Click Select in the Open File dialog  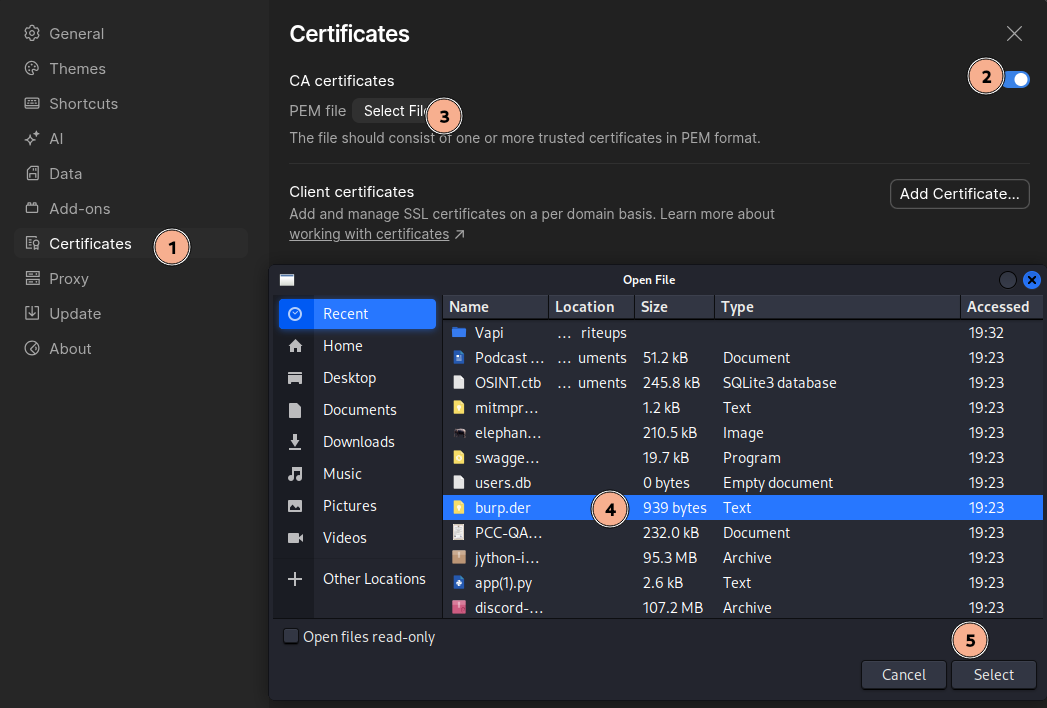(994, 675)
